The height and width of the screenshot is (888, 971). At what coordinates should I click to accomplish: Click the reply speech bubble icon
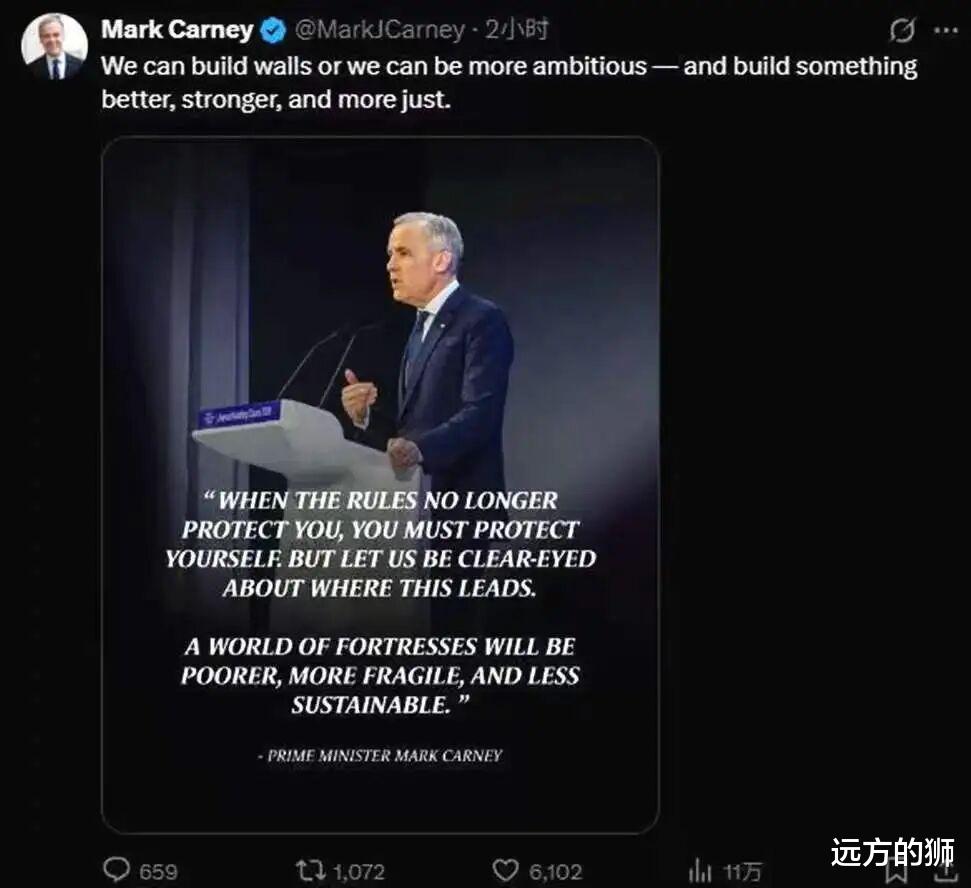pyautogui.click(x=117, y=870)
